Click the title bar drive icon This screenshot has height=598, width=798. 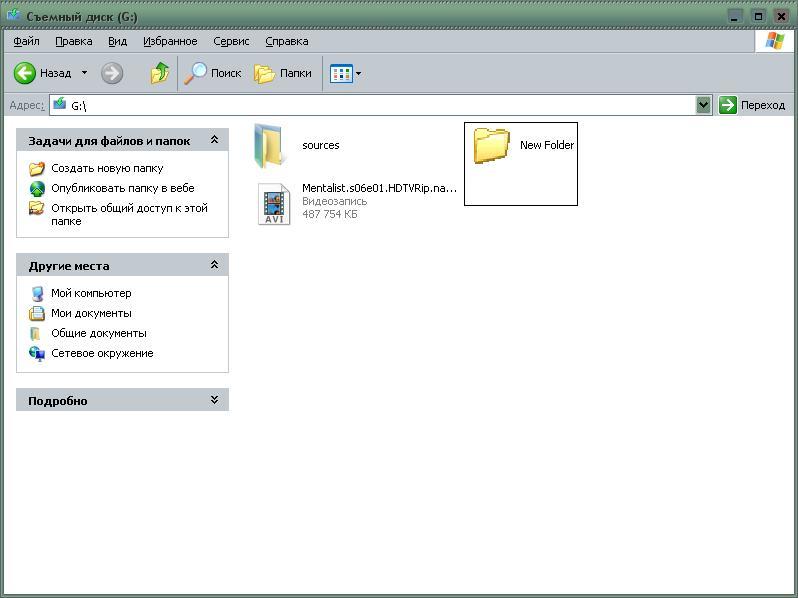13,16
